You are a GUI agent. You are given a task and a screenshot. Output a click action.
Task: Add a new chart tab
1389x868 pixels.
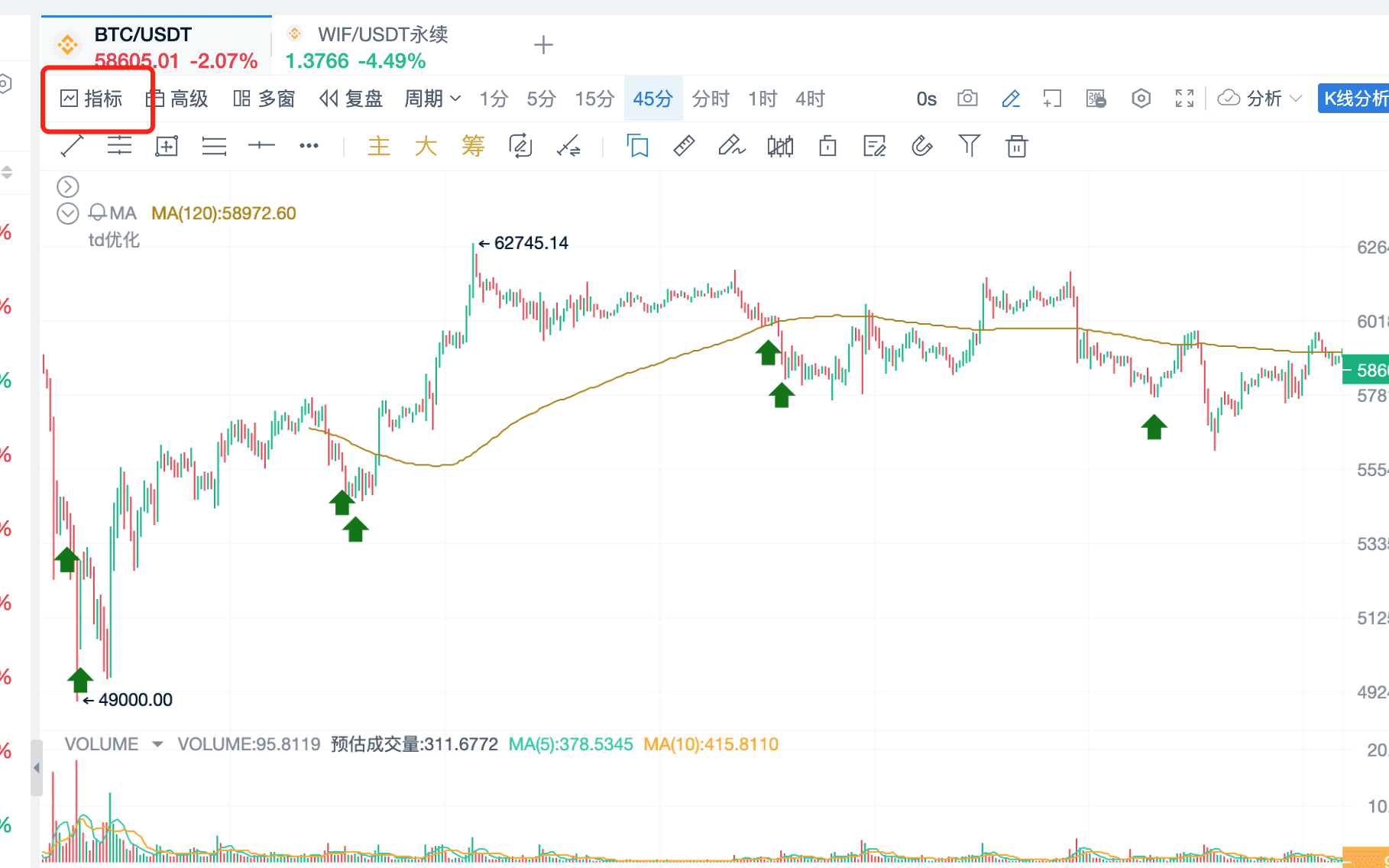coord(543,45)
